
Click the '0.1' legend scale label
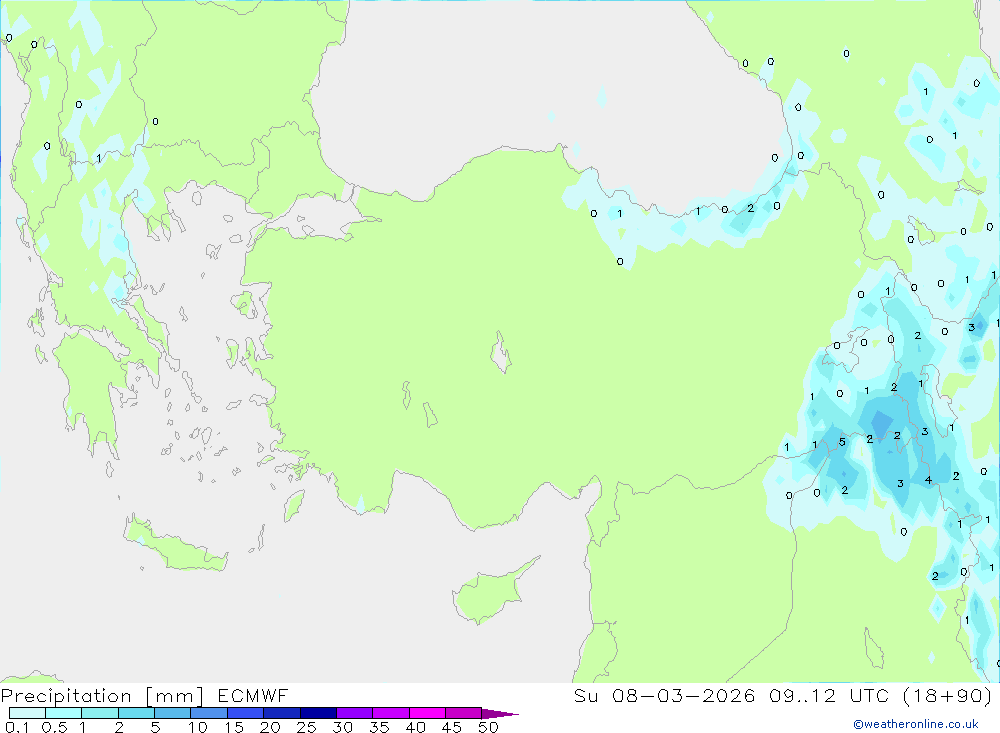[17, 727]
